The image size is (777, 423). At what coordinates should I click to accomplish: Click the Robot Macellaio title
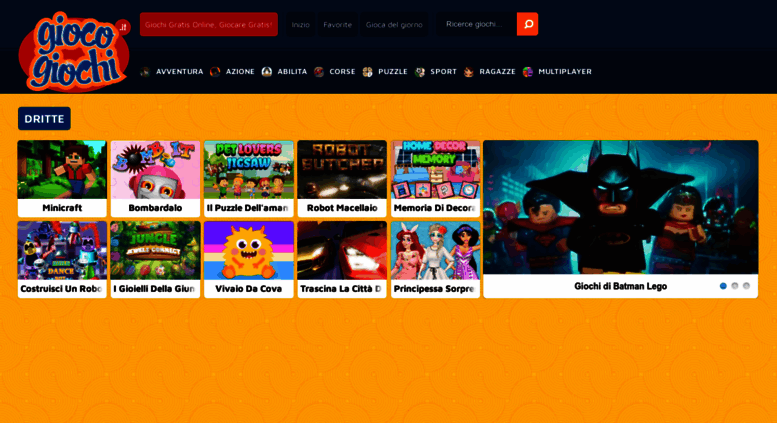tap(342, 208)
